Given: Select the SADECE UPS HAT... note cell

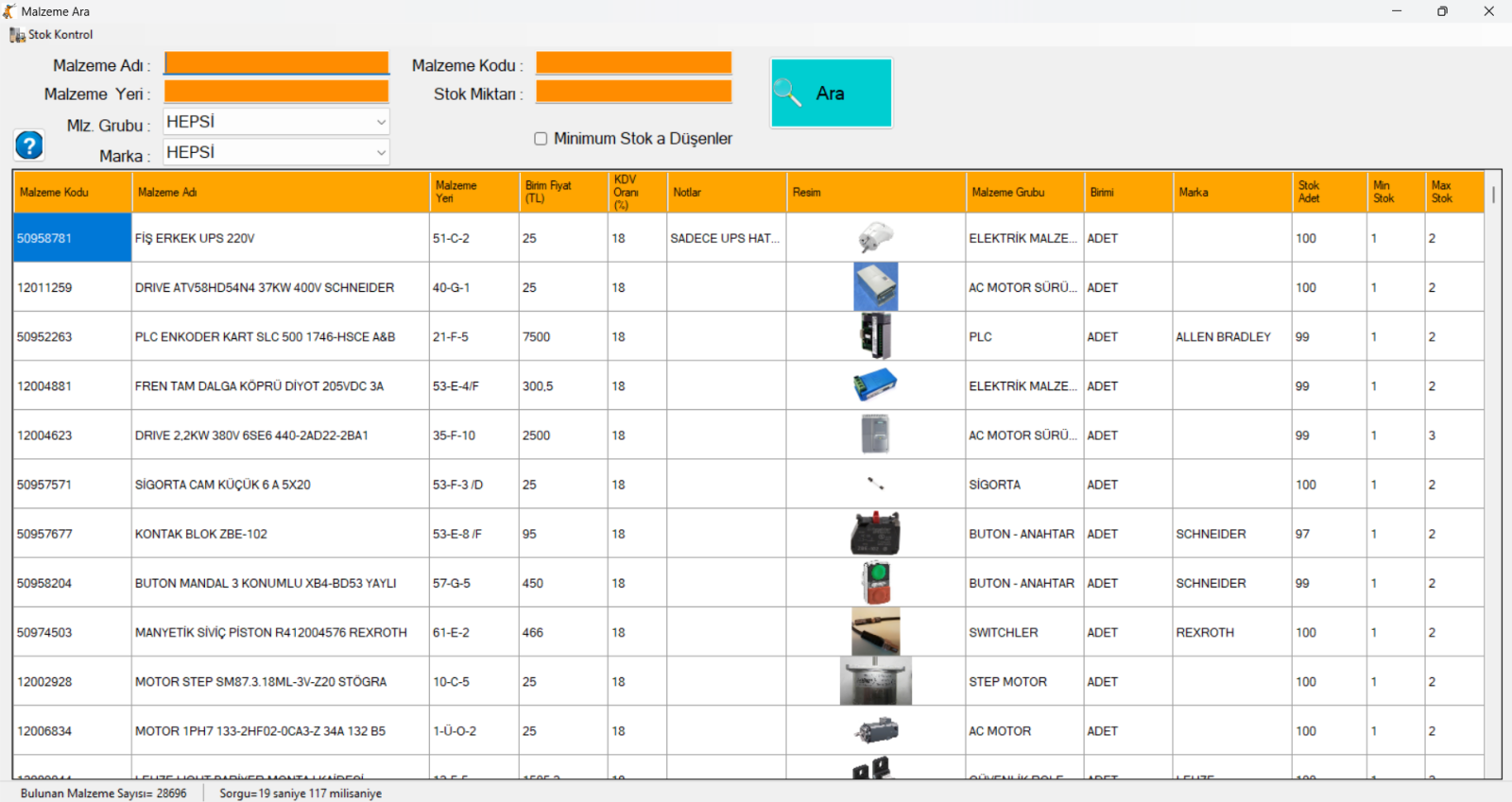Looking at the screenshot, I should (727, 238).
